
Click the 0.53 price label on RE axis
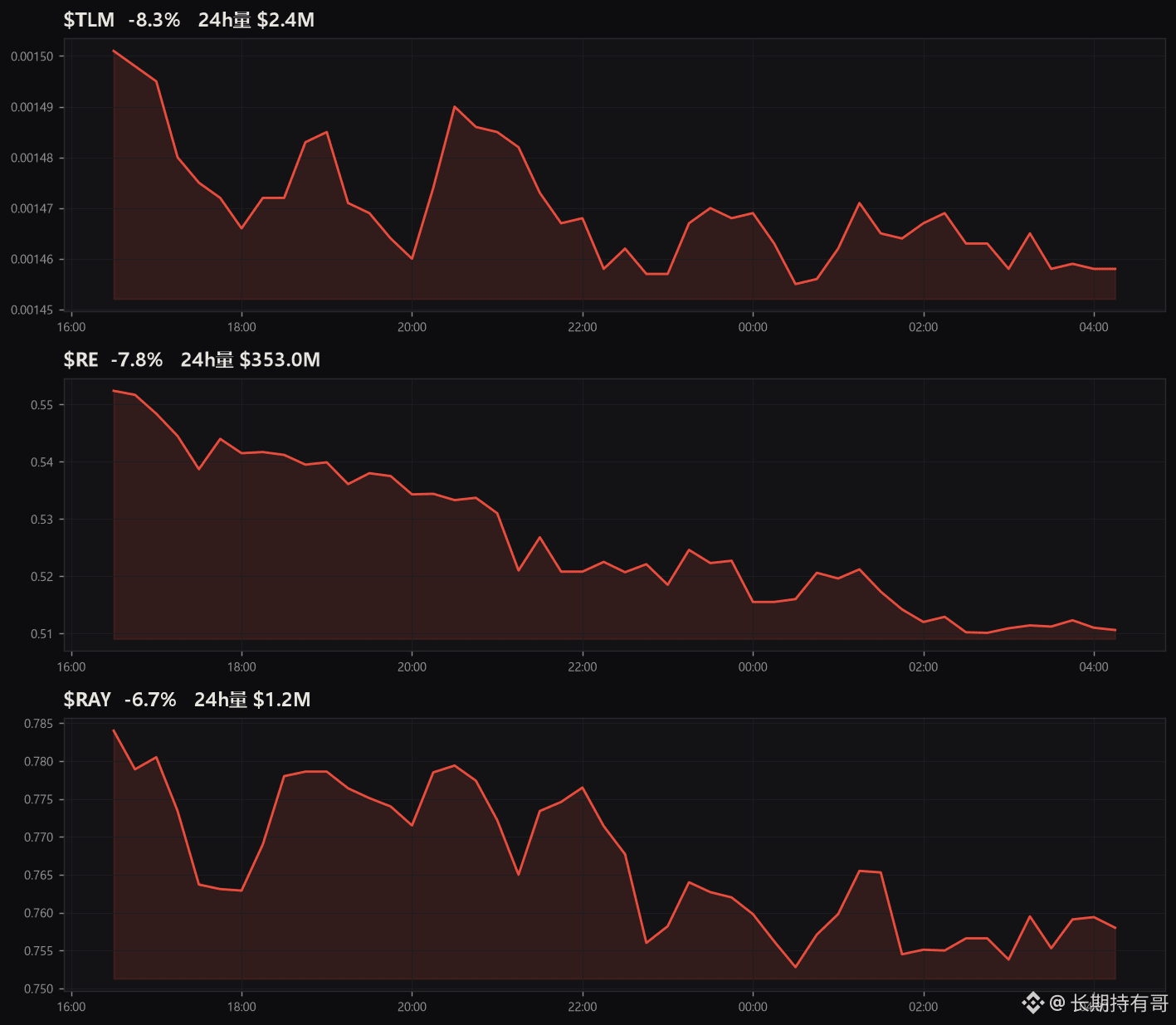41,520
